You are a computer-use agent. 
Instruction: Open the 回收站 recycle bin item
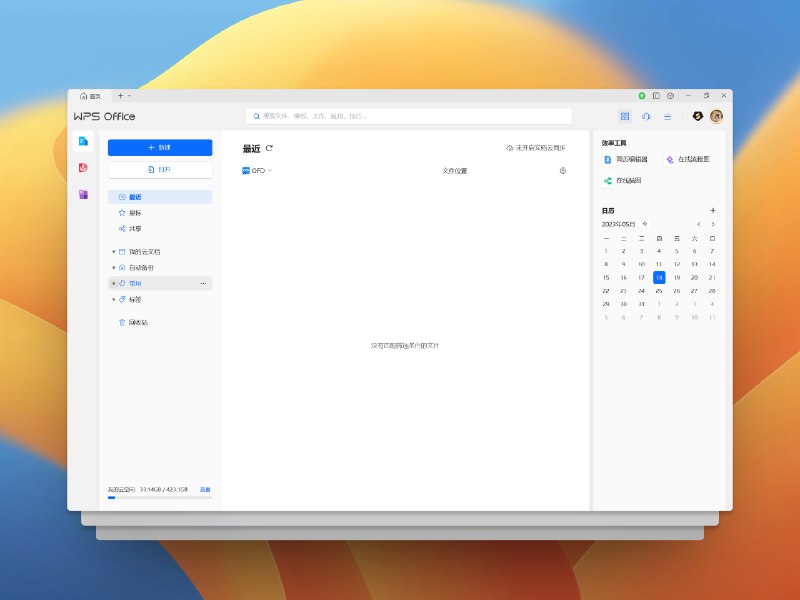[137, 322]
